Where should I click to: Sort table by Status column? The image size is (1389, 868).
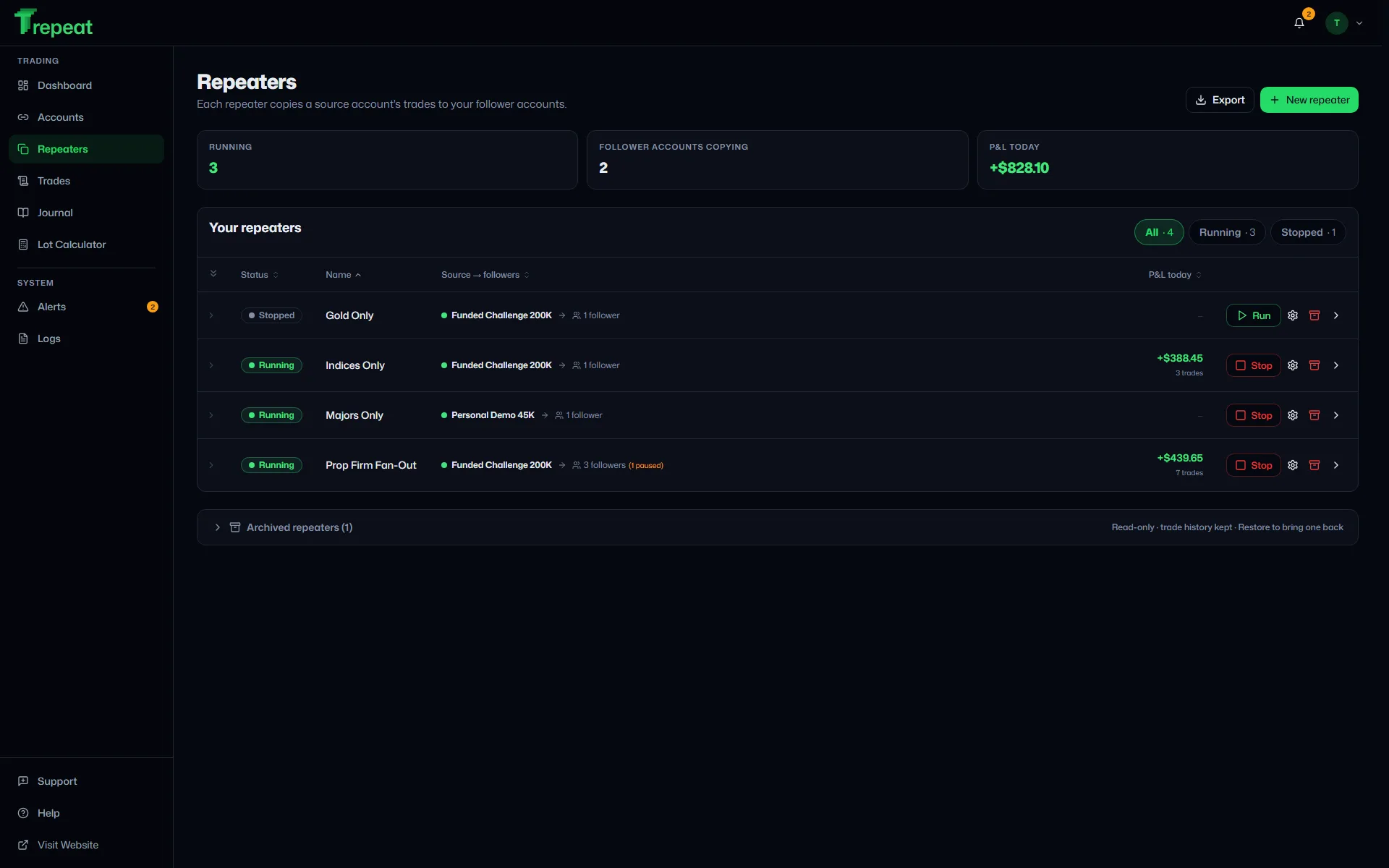[259, 275]
